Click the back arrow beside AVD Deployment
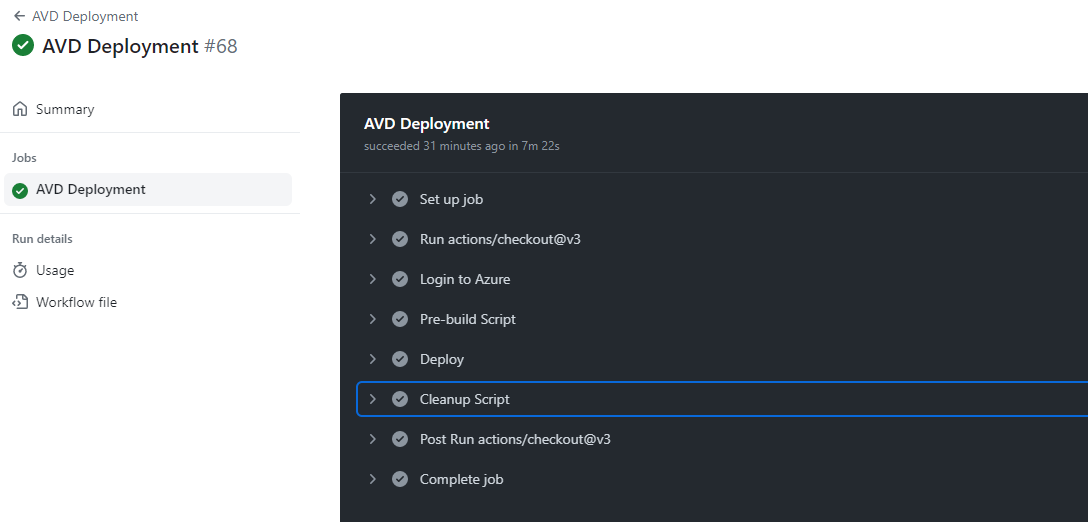 tap(20, 17)
